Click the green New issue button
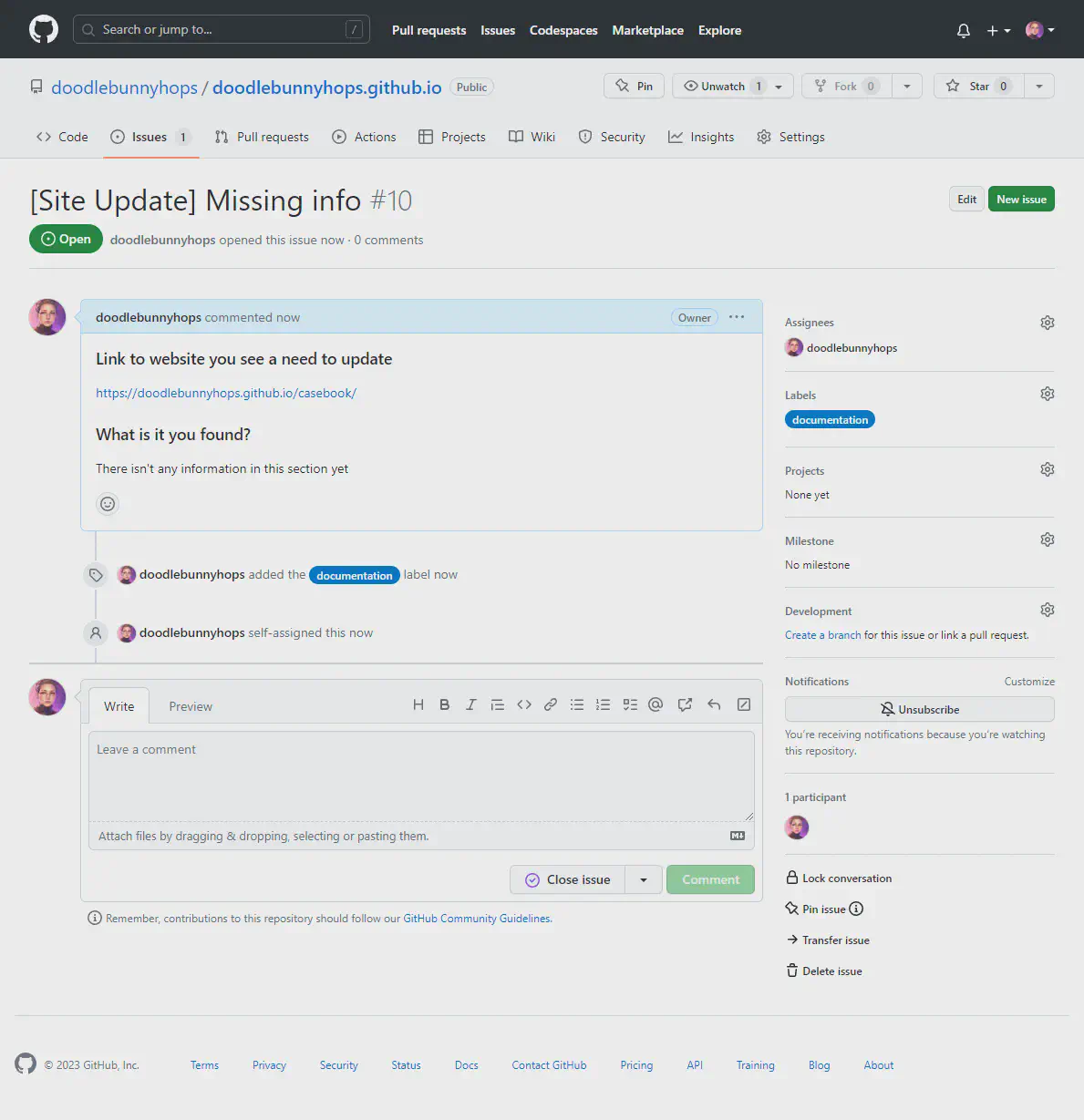This screenshot has height=1120, width=1084. pyautogui.click(x=1021, y=200)
